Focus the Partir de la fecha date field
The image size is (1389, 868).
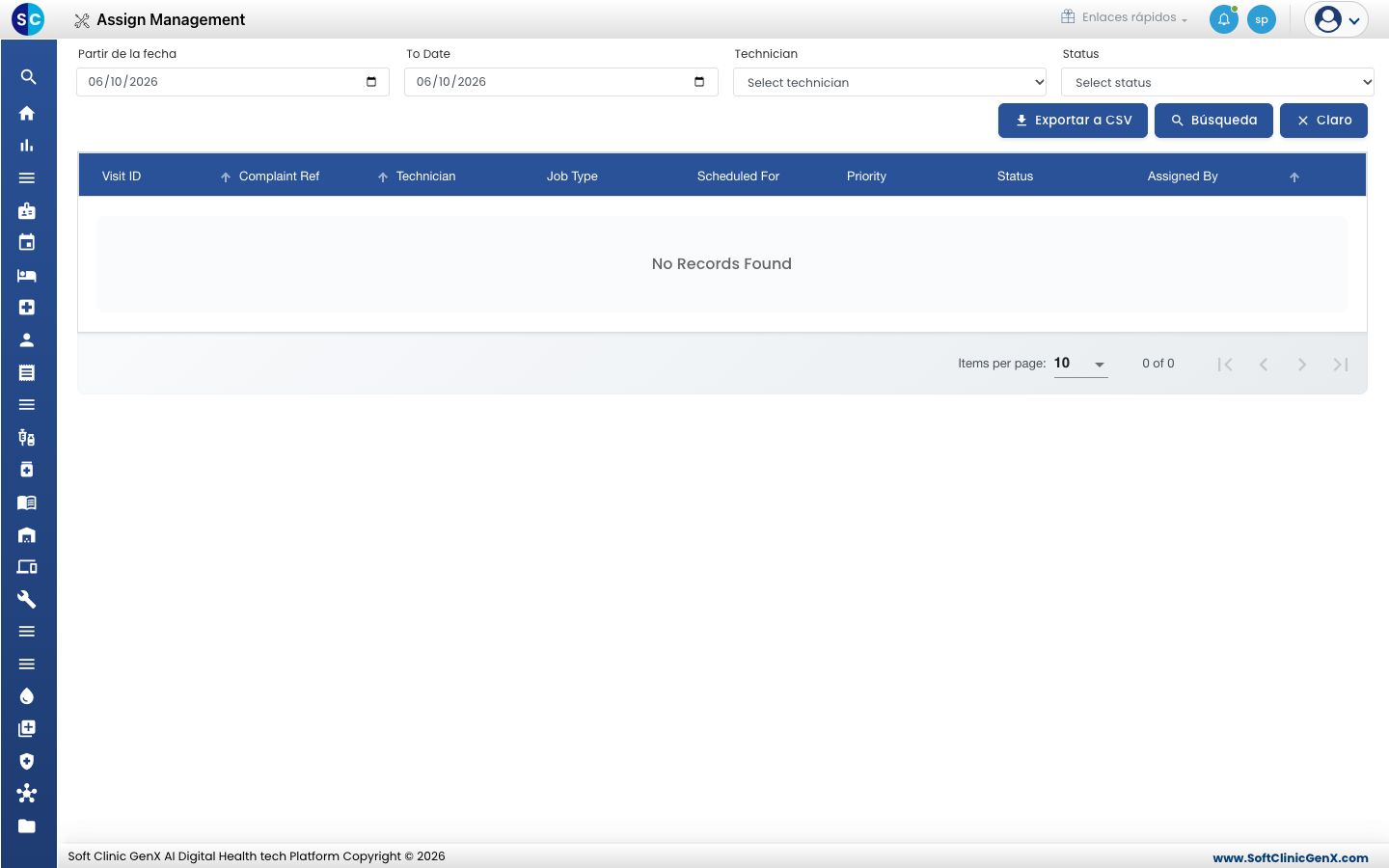click(x=232, y=82)
